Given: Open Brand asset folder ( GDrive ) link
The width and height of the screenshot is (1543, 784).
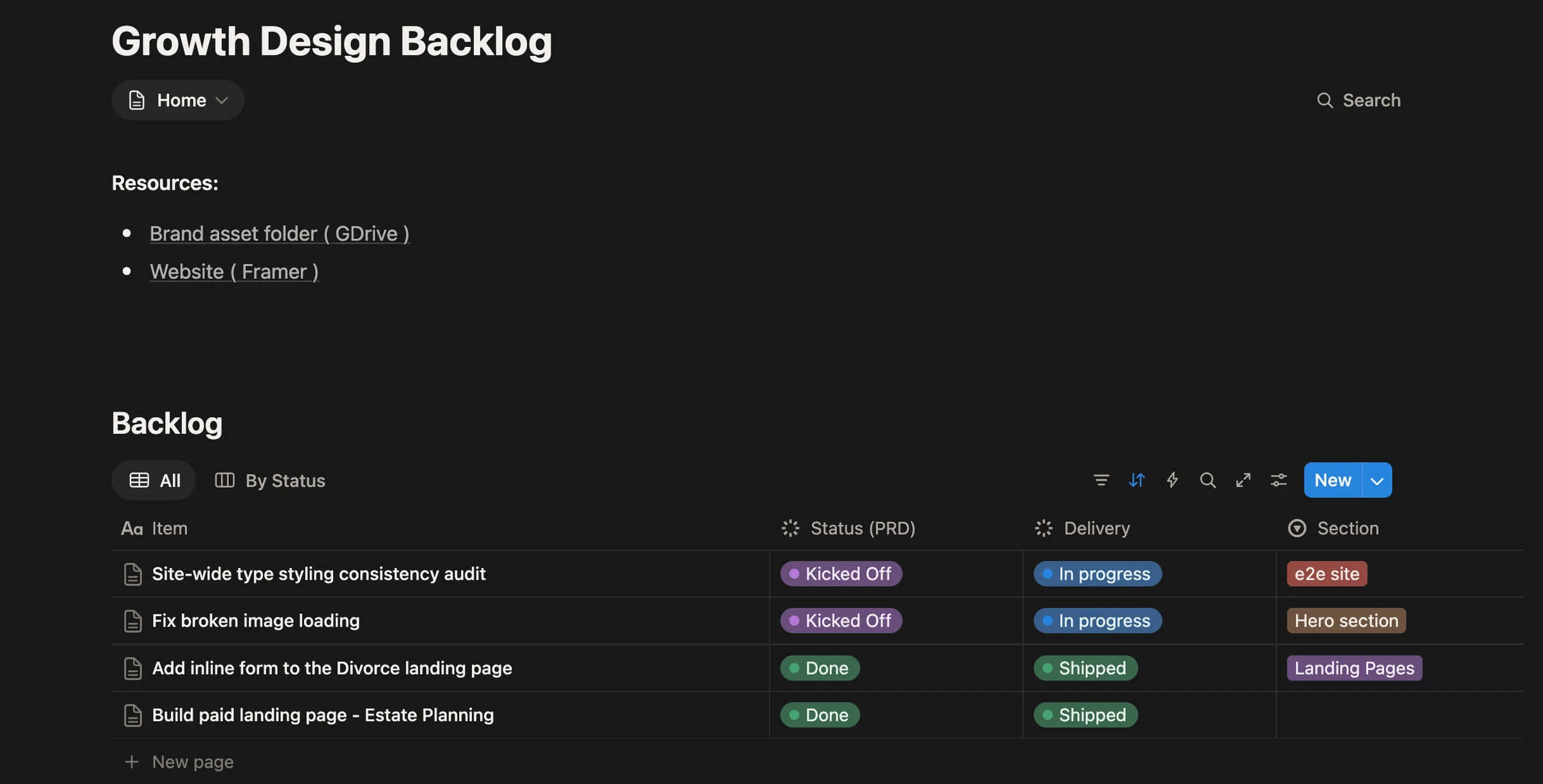Looking at the screenshot, I should (x=280, y=233).
